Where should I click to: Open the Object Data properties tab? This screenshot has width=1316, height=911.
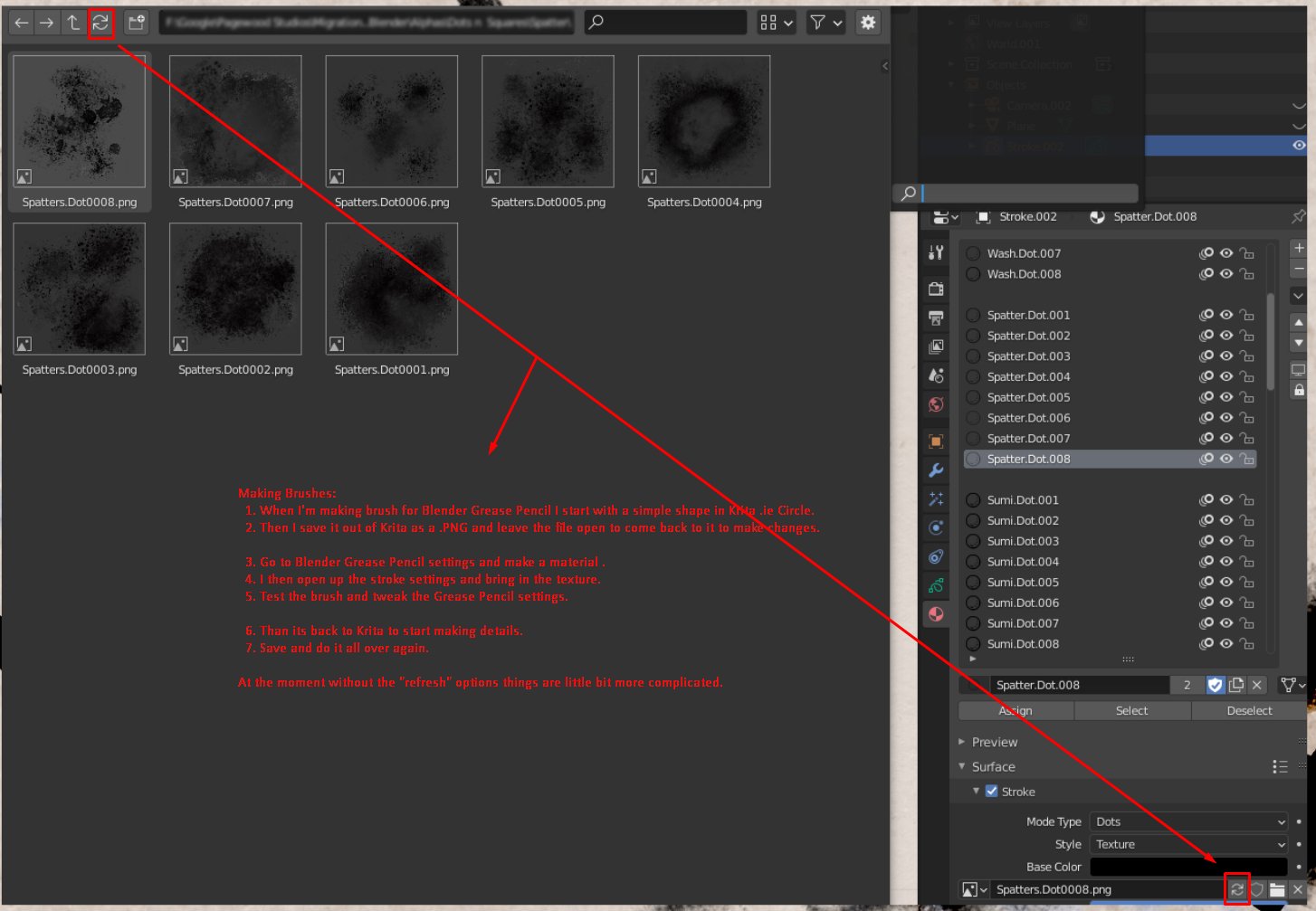[936, 585]
